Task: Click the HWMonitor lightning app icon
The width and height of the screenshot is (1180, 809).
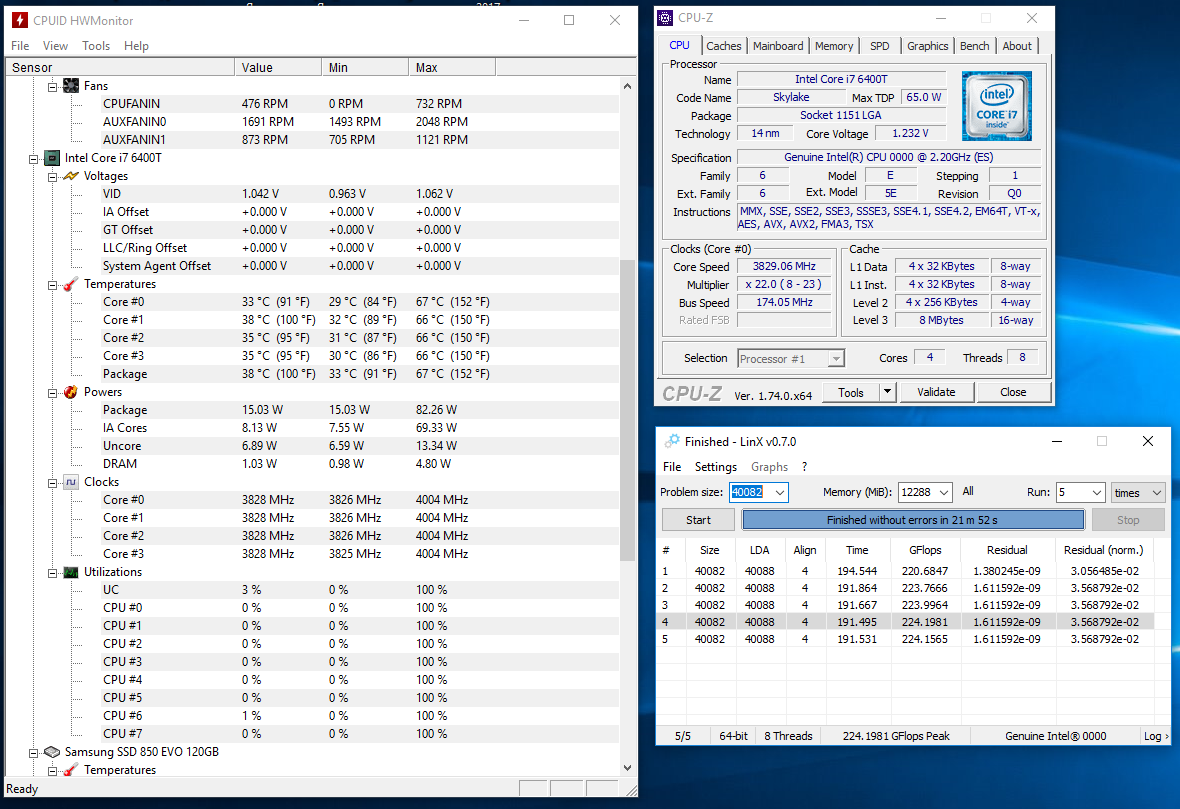Action: (x=20, y=20)
